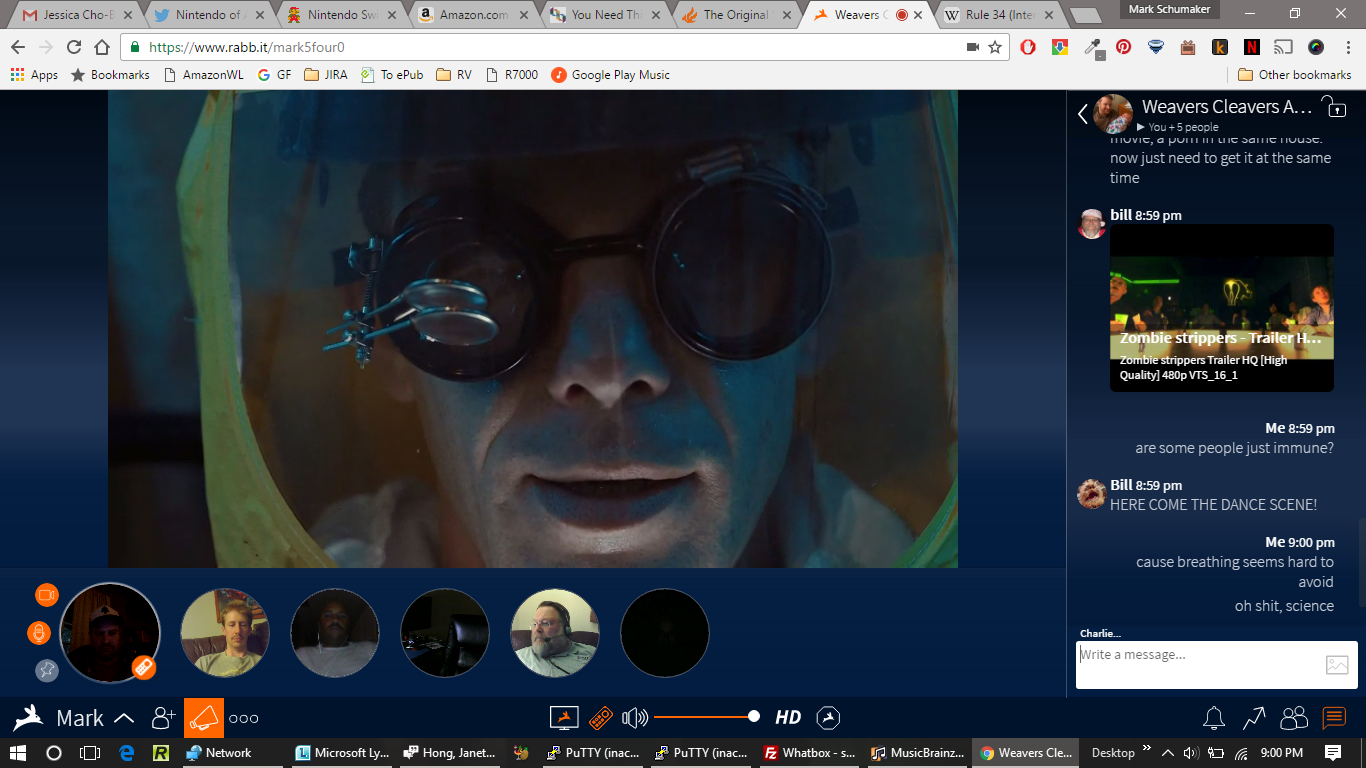Open Microsoft Edge from the taskbar
Screen dimensions: 1366x768
(x=127, y=753)
